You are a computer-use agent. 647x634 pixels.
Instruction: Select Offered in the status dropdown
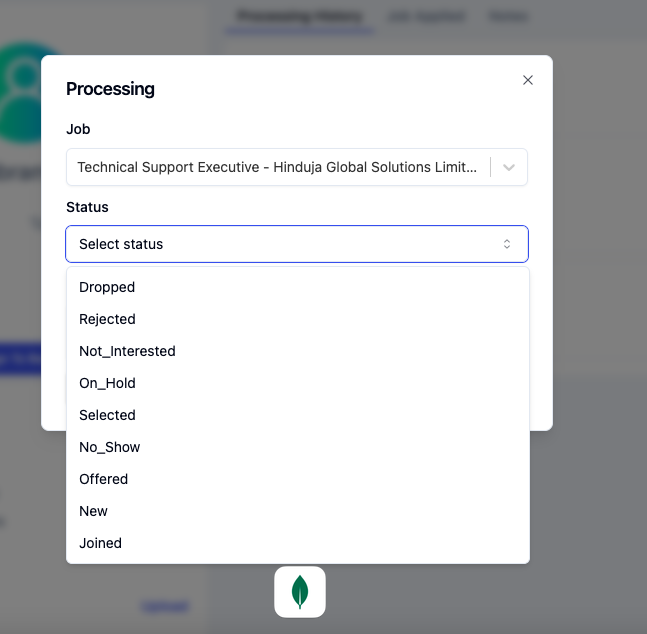(x=103, y=479)
